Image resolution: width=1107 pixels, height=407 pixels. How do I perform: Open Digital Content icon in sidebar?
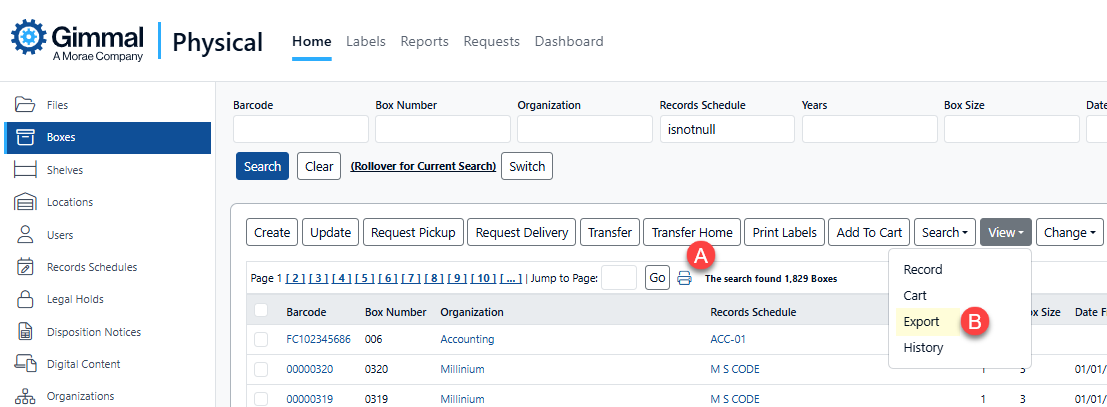pos(25,364)
